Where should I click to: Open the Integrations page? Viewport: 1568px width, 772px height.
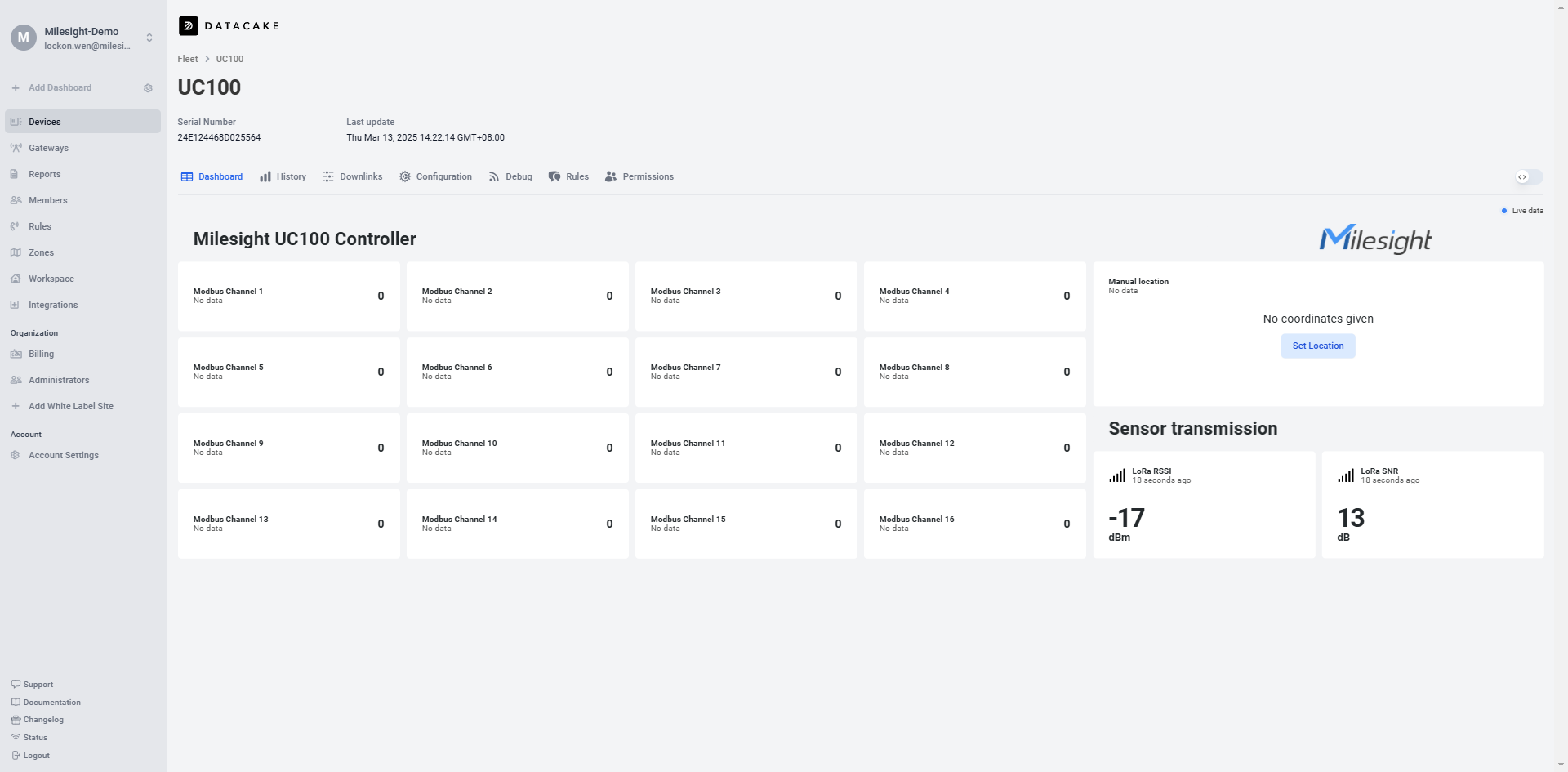pyautogui.click(x=82, y=305)
